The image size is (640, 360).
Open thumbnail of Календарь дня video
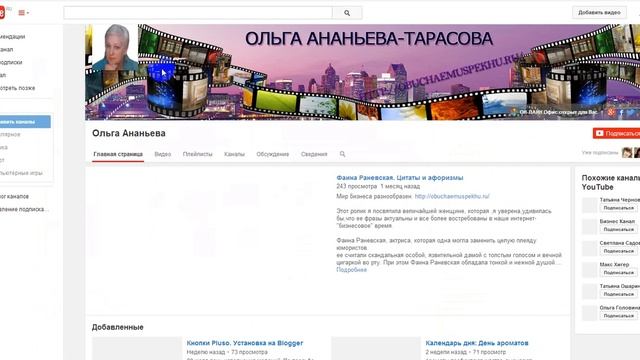point(376,349)
